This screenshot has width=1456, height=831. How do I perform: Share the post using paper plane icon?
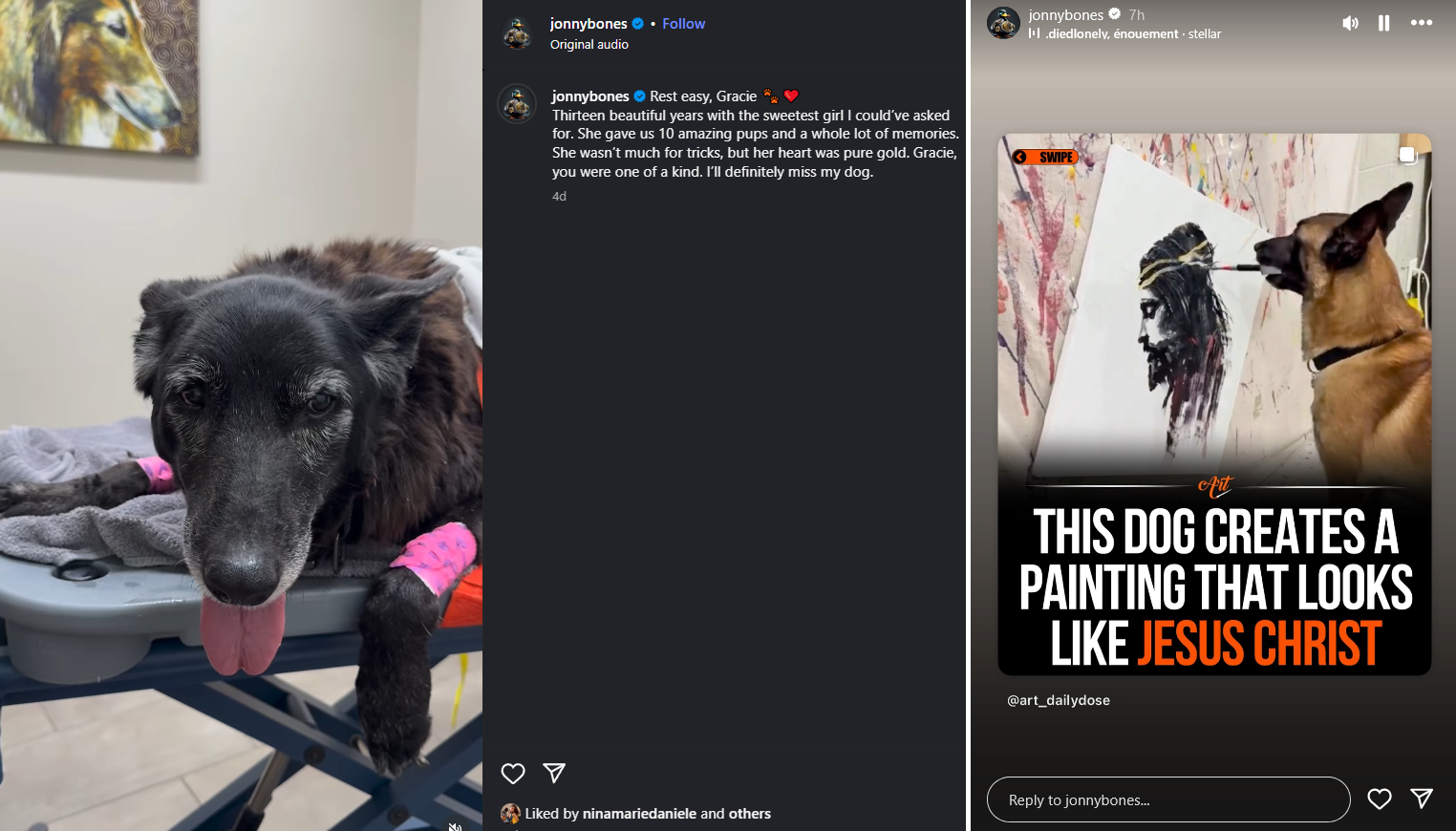pos(554,773)
